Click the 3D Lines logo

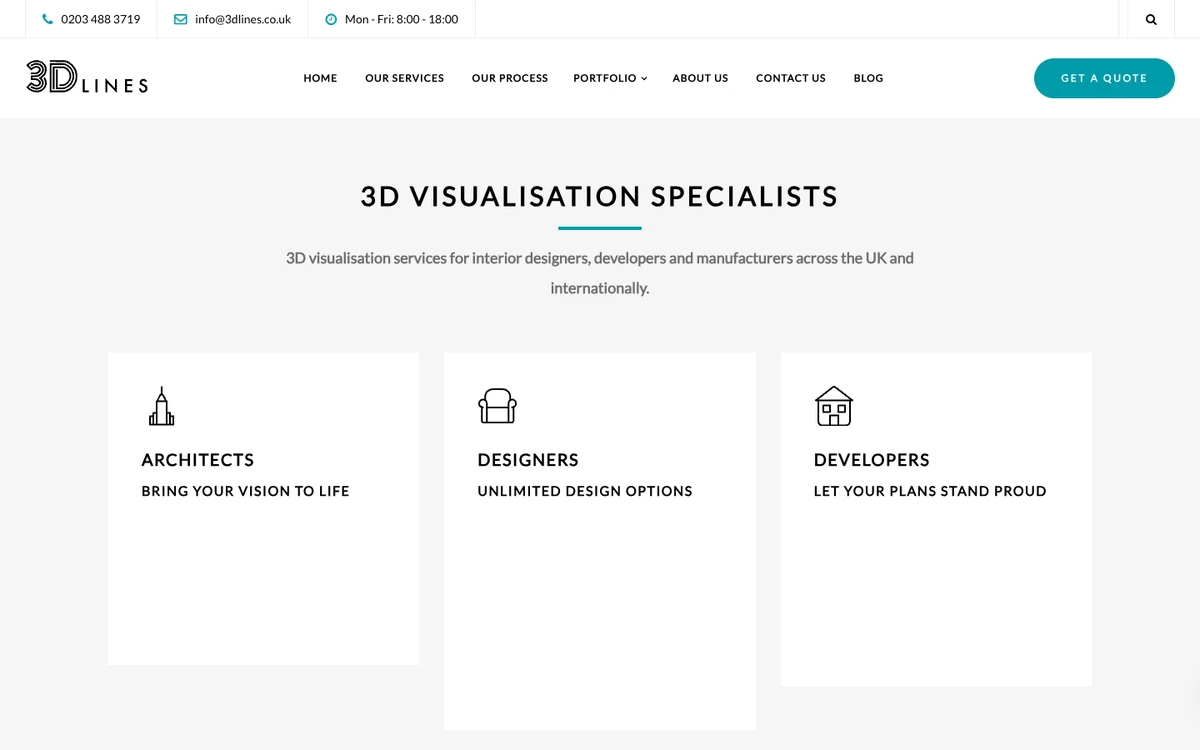tap(87, 77)
